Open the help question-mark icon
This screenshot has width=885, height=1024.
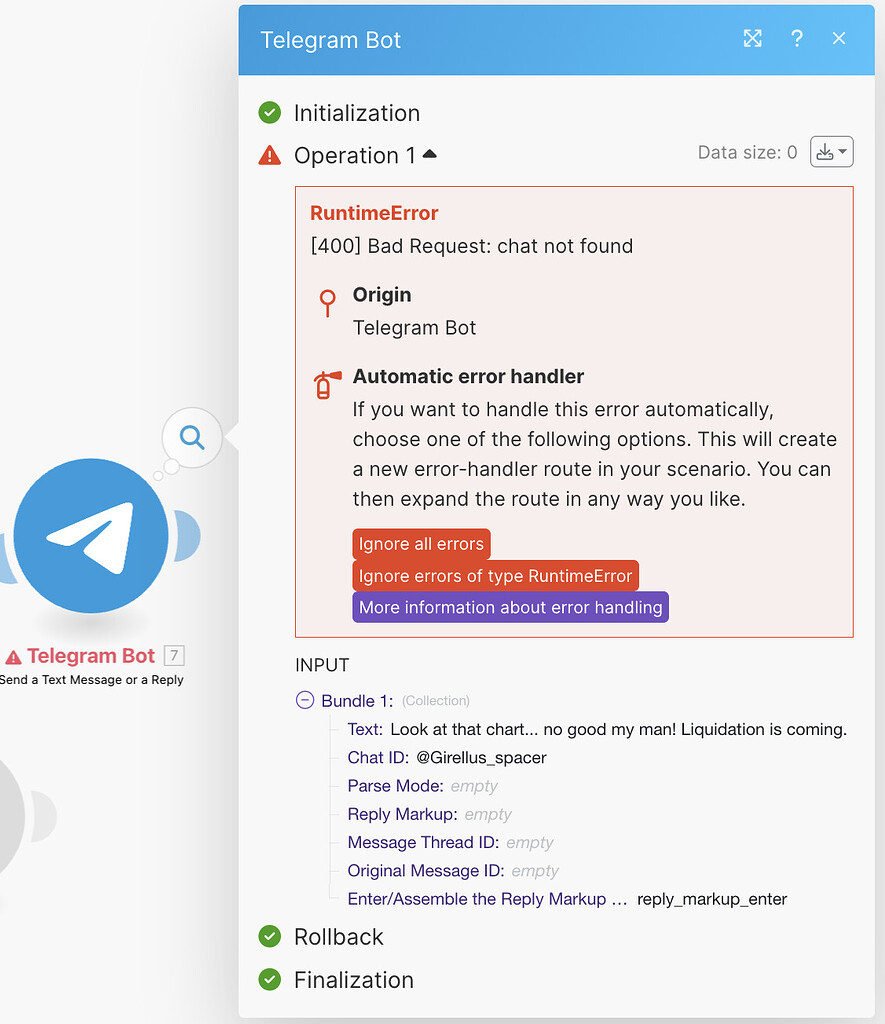click(x=797, y=39)
